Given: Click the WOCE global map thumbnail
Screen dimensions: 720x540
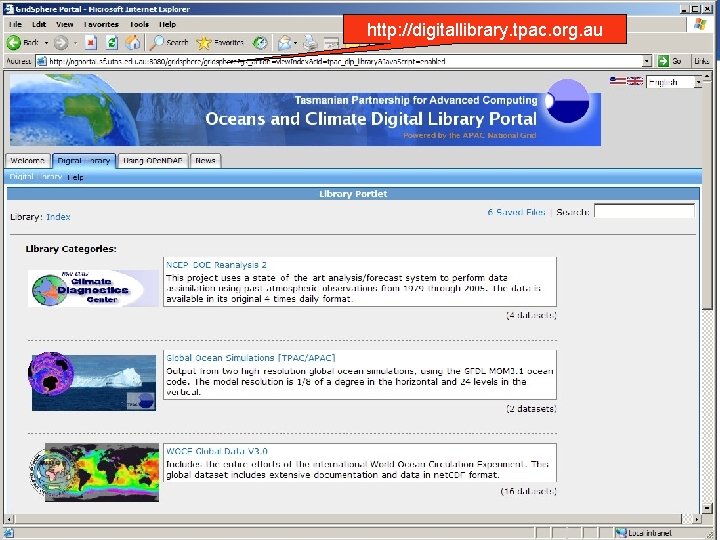Looking at the screenshot, I should point(95,472).
